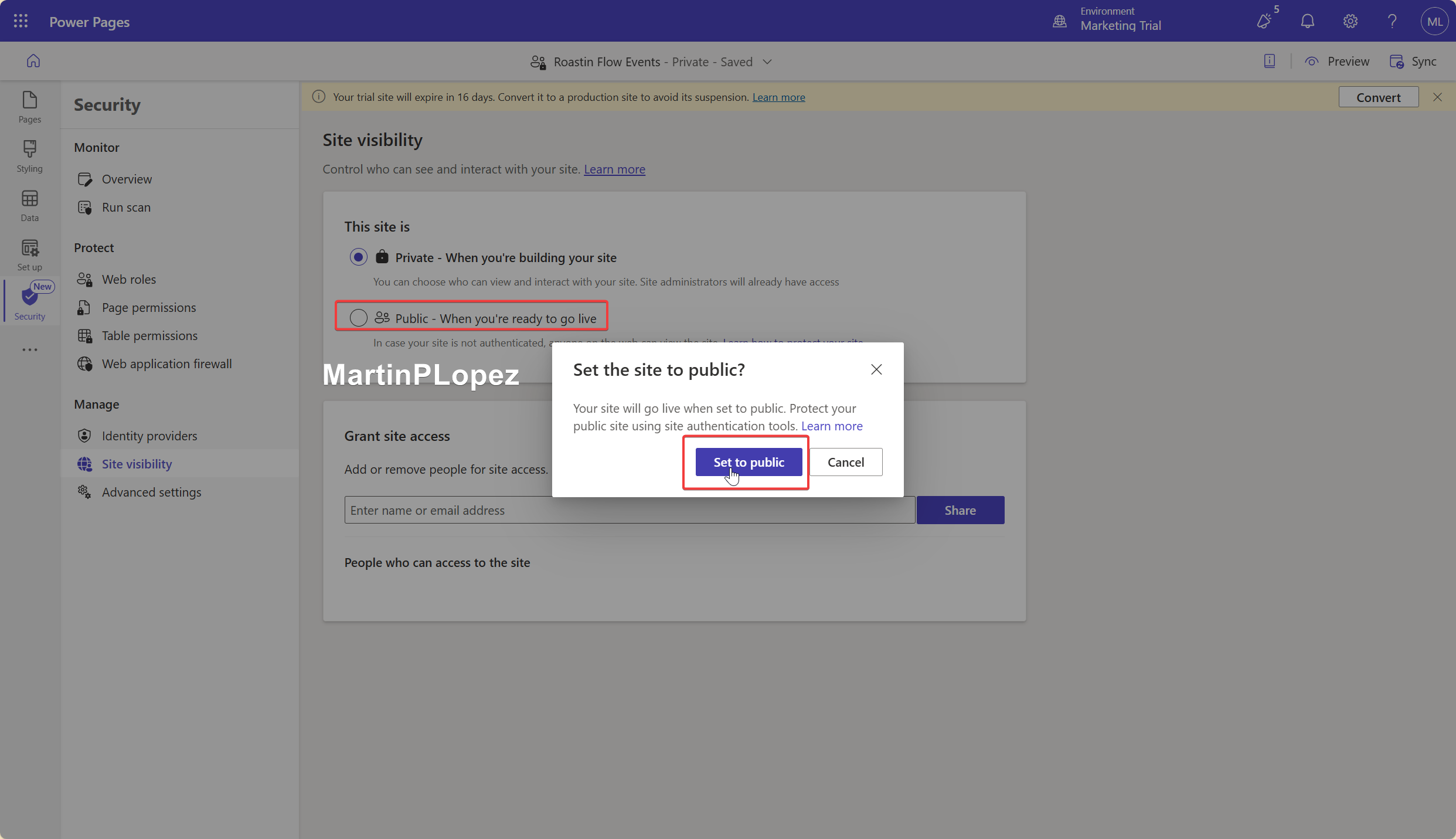Dismiss the trial expiry banner
The width and height of the screenshot is (1456, 839).
pyautogui.click(x=1437, y=97)
